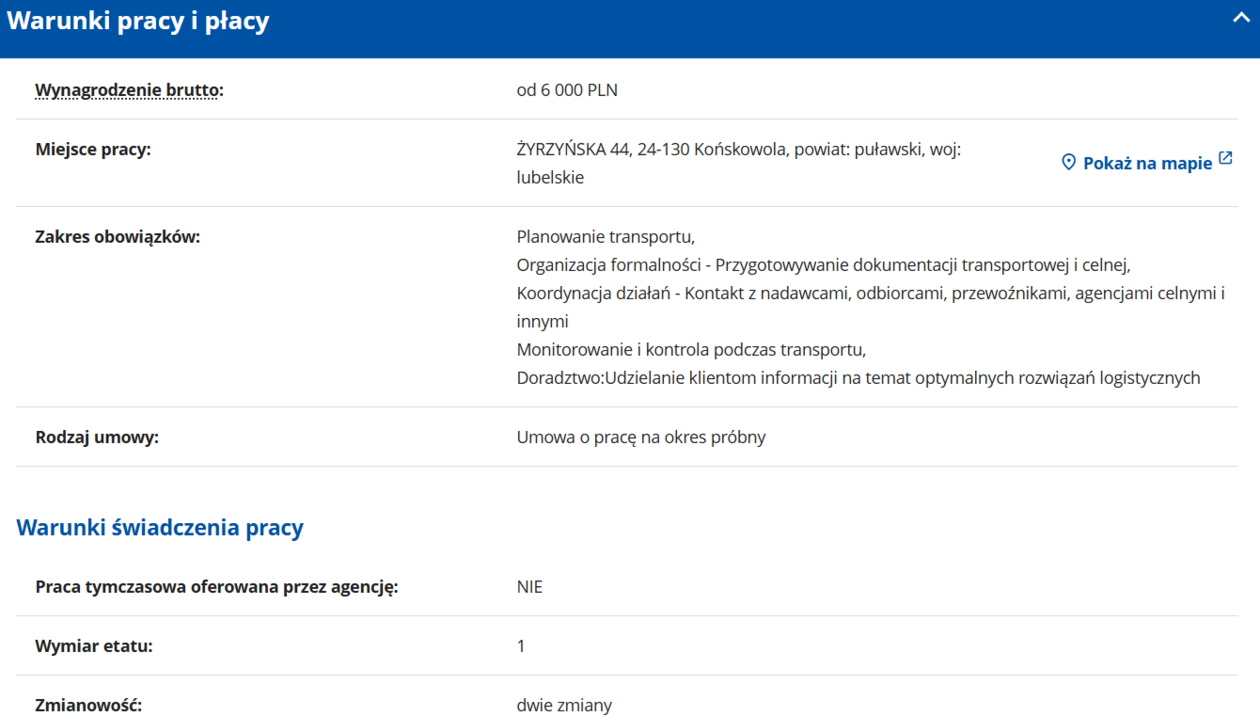Click the Koordynacja działań duty line
The image size is (1260, 716).
point(870,294)
